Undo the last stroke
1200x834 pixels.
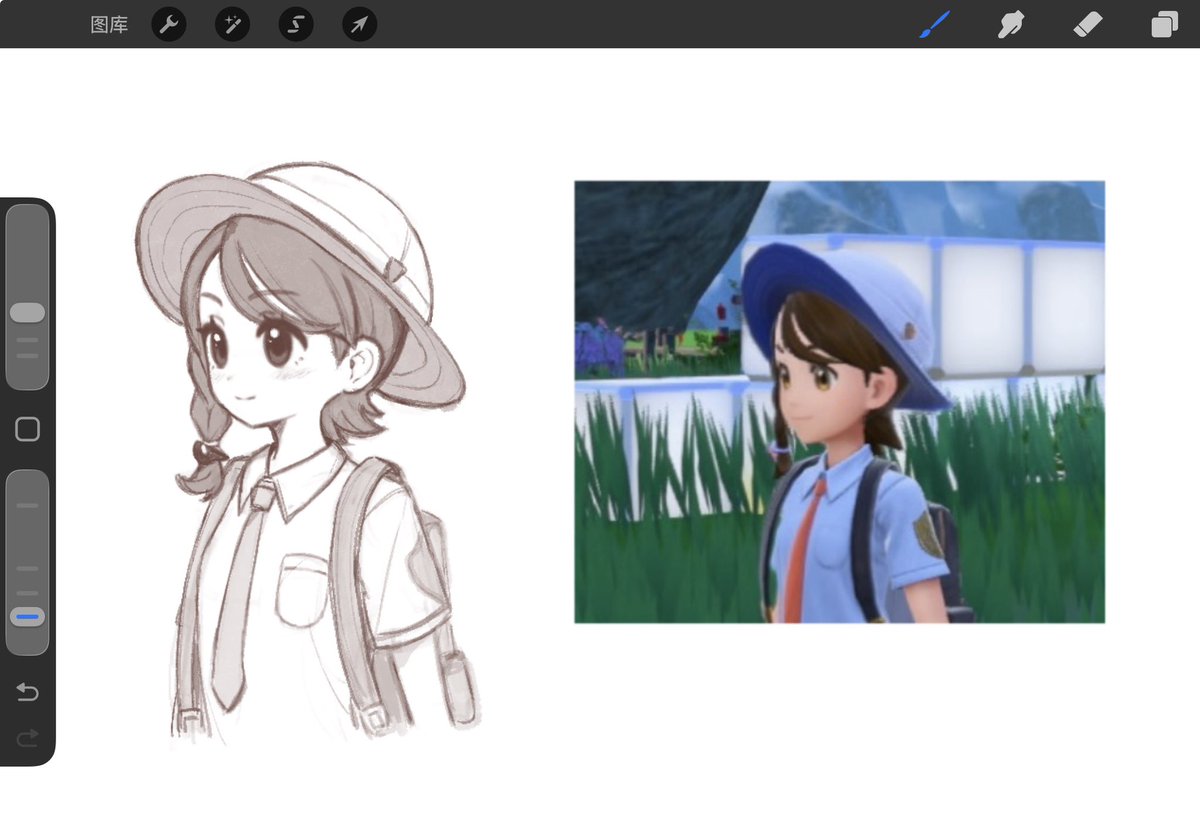tap(28, 692)
